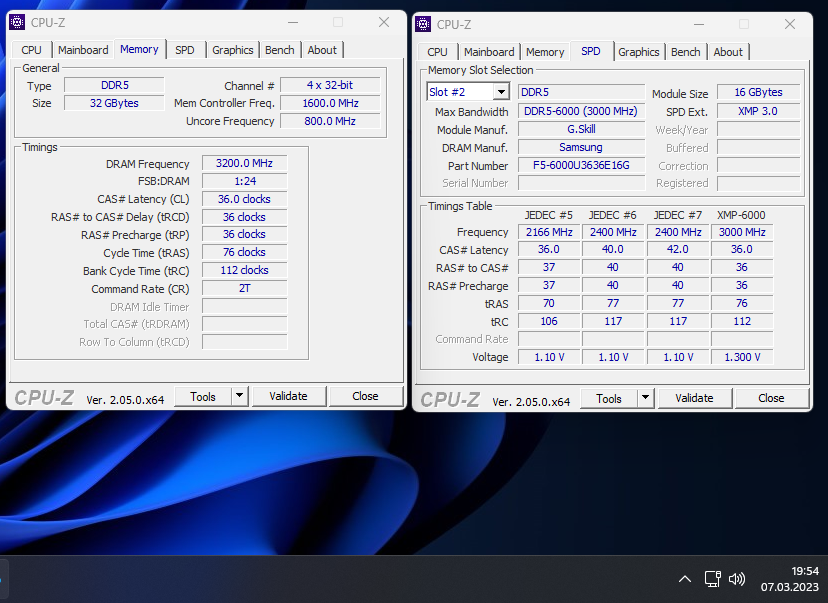Image resolution: width=828 pixels, height=603 pixels.
Task: Open About tab in right CPU-Z window
Action: 728,52
